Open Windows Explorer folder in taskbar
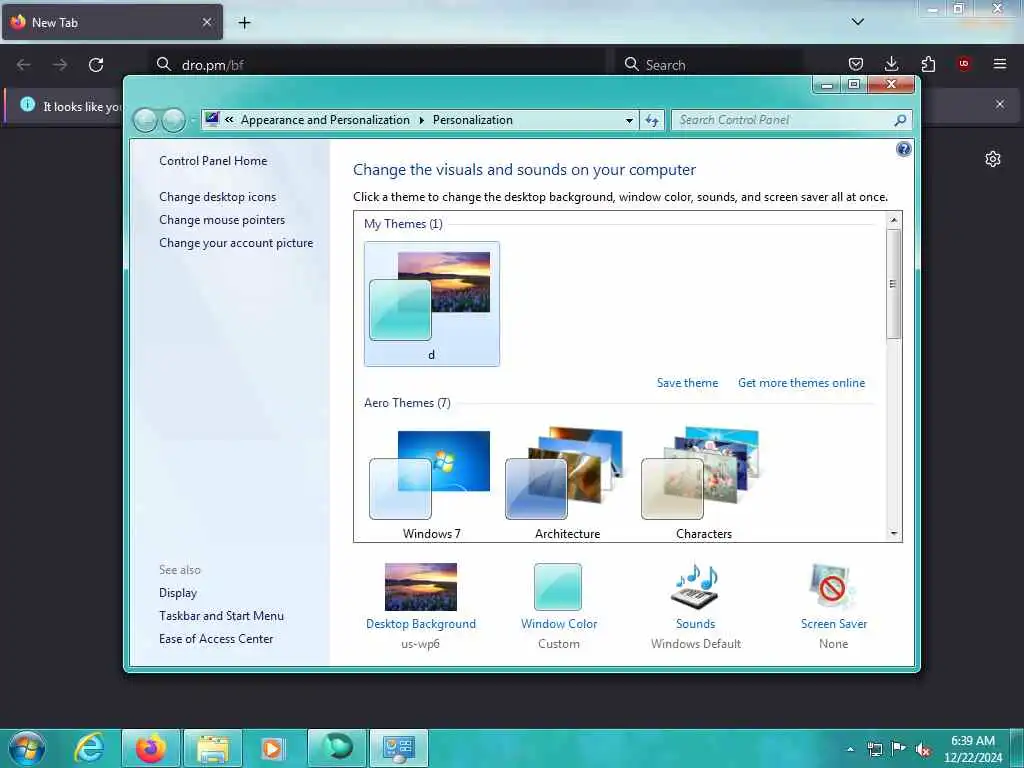 pos(213,748)
